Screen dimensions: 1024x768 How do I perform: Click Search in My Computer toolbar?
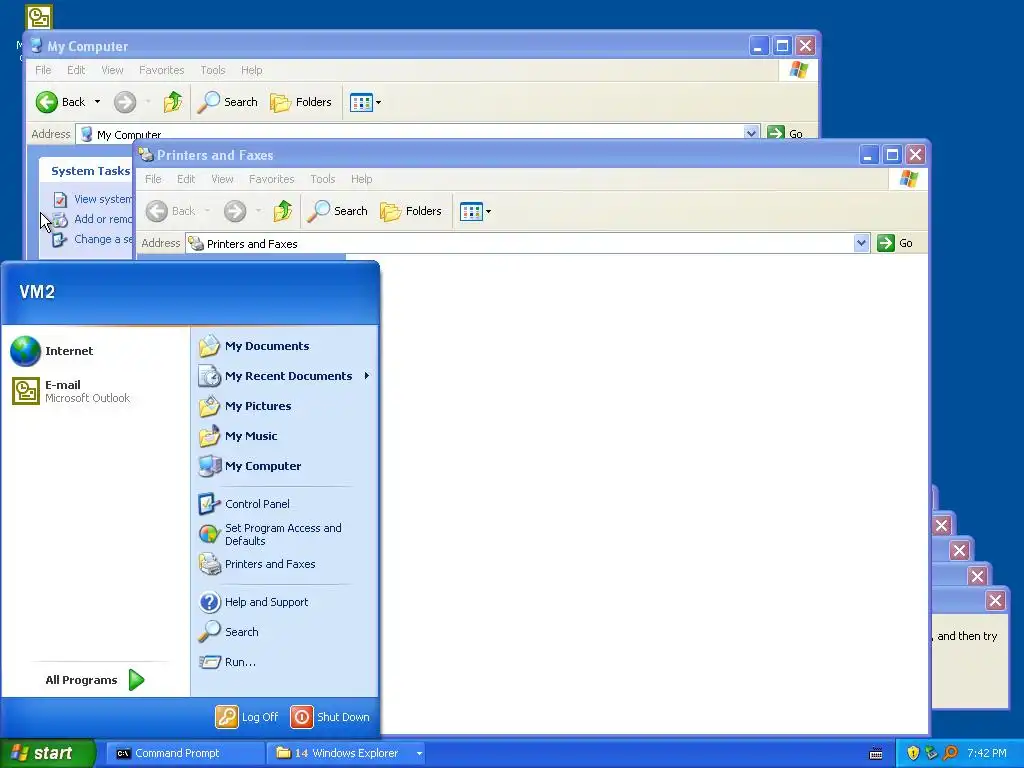(x=227, y=102)
